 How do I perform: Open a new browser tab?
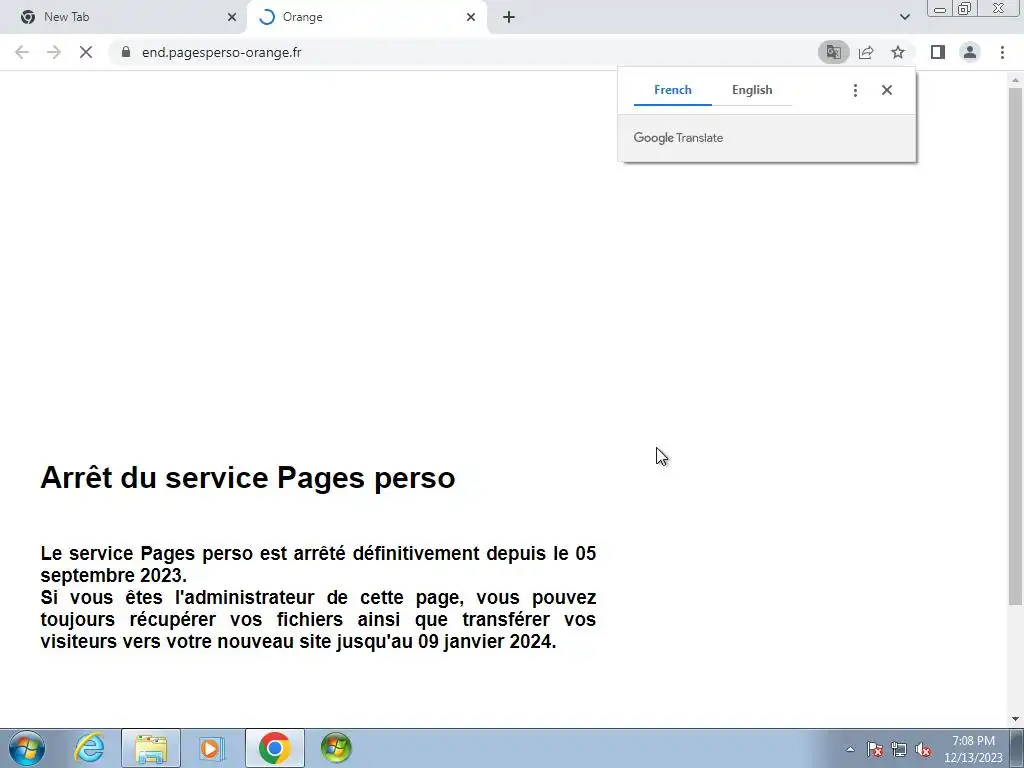click(509, 17)
